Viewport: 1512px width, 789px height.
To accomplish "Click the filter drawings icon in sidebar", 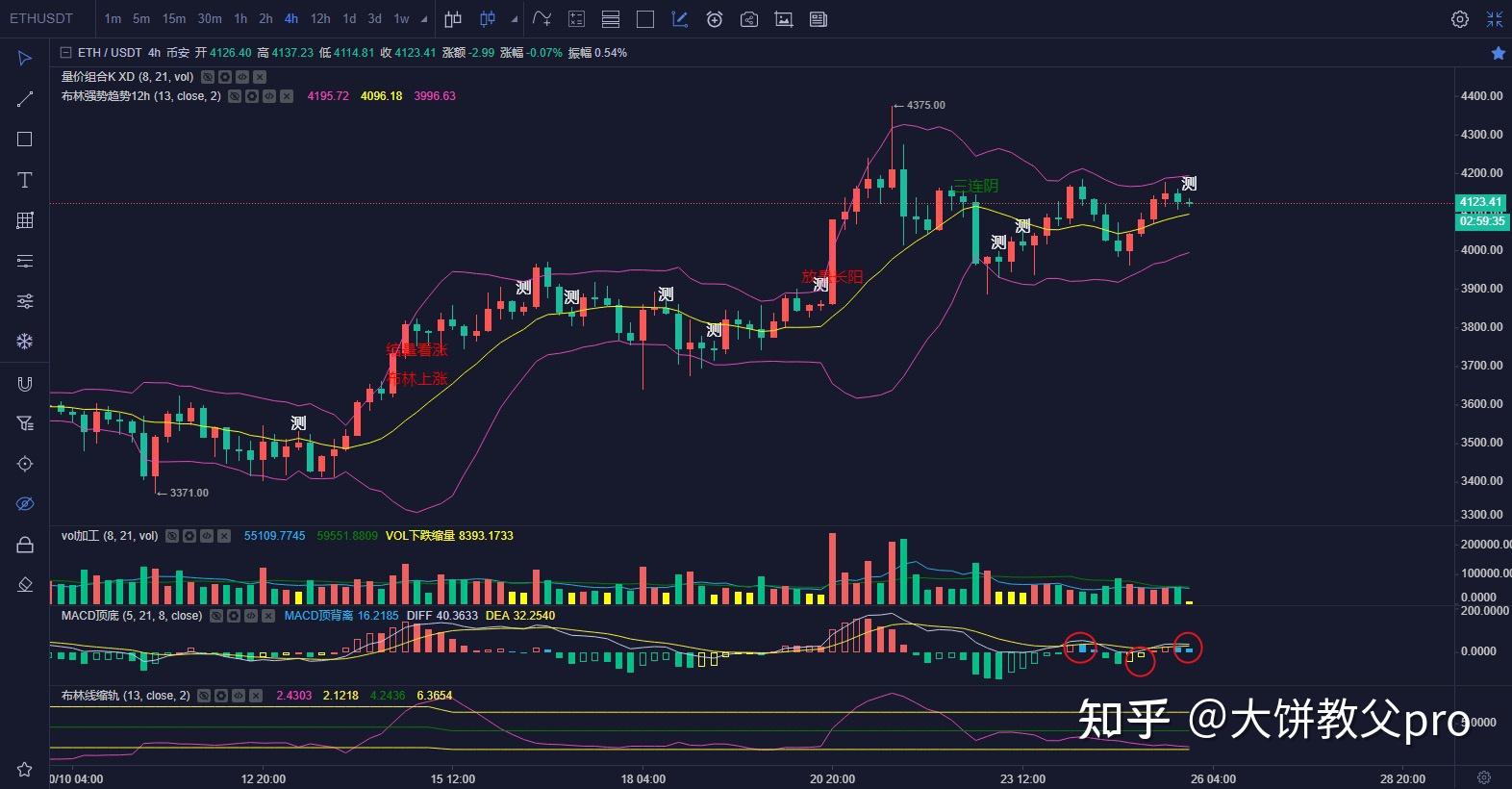I will pyautogui.click(x=25, y=423).
